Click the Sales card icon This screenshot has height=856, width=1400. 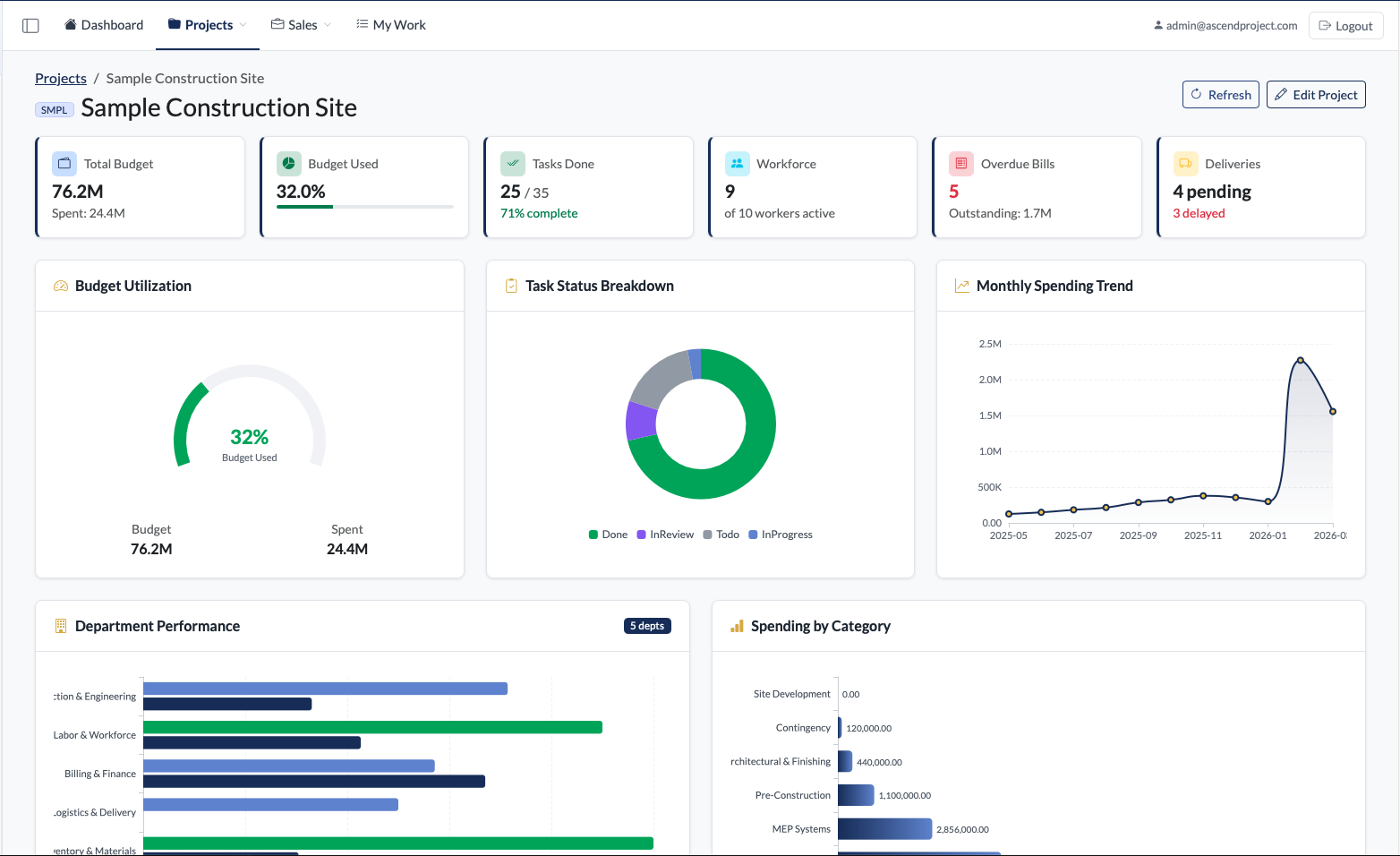[x=277, y=24]
